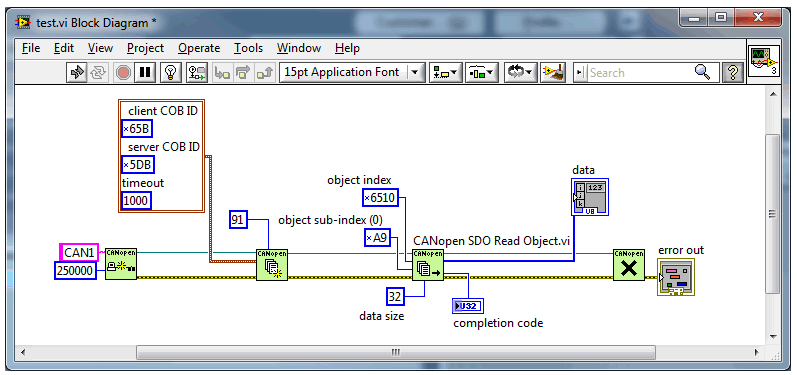
Task: Click the search magnifying glass icon
Action: [x=702, y=72]
